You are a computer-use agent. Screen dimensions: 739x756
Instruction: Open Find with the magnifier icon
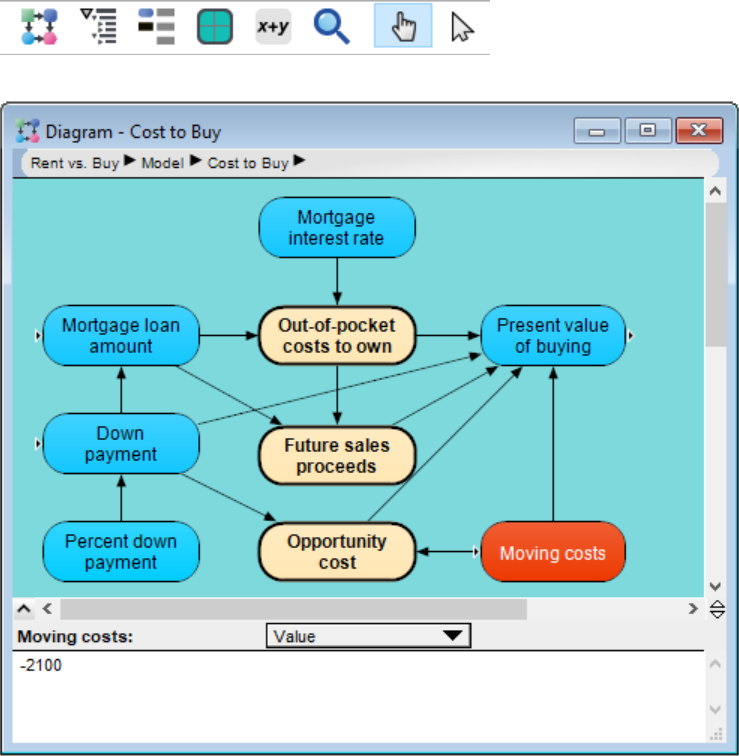(331, 27)
